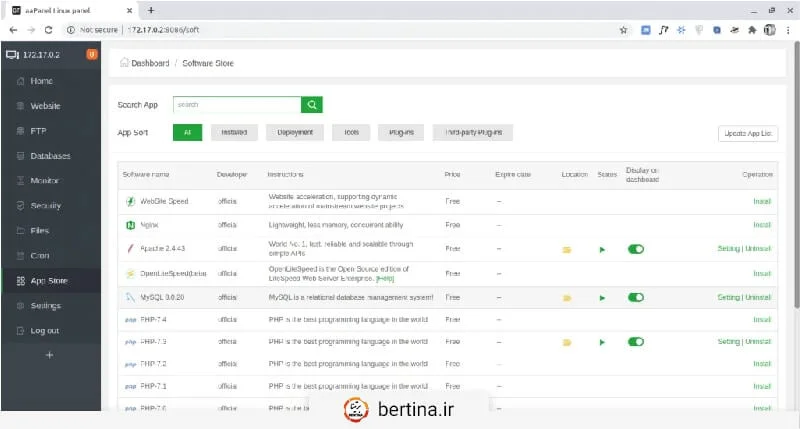Screen dimensions: 800x429
Task: Click the Update App List button
Action: coord(748,134)
